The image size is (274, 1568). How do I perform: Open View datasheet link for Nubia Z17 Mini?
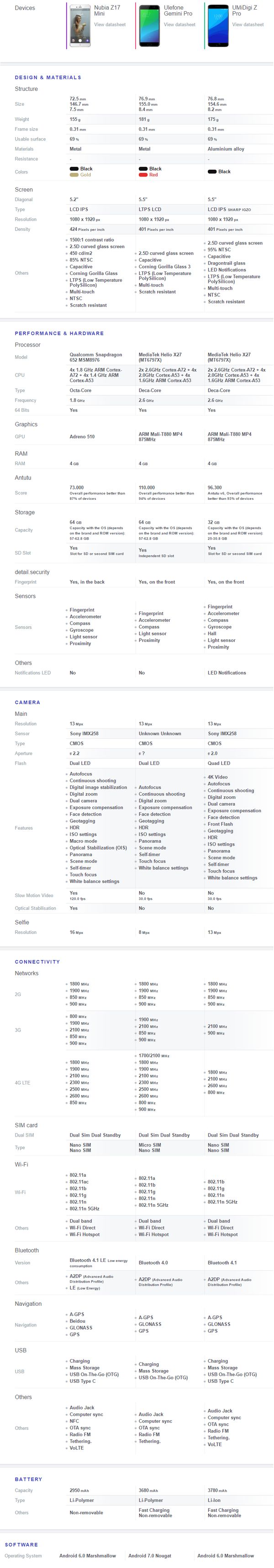pyautogui.click(x=110, y=25)
